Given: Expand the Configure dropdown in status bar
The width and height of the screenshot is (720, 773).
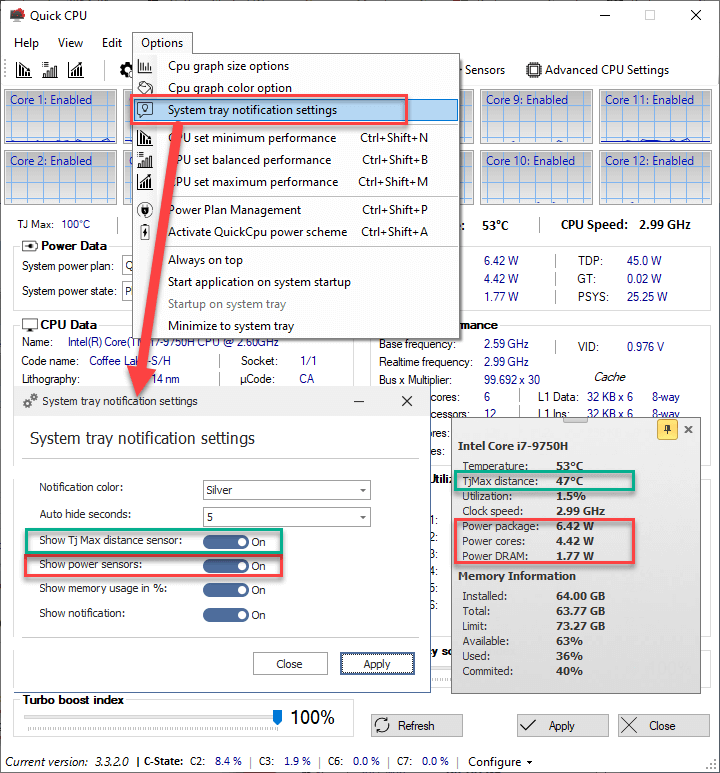Looking at the screenshot, I should 500,762.
